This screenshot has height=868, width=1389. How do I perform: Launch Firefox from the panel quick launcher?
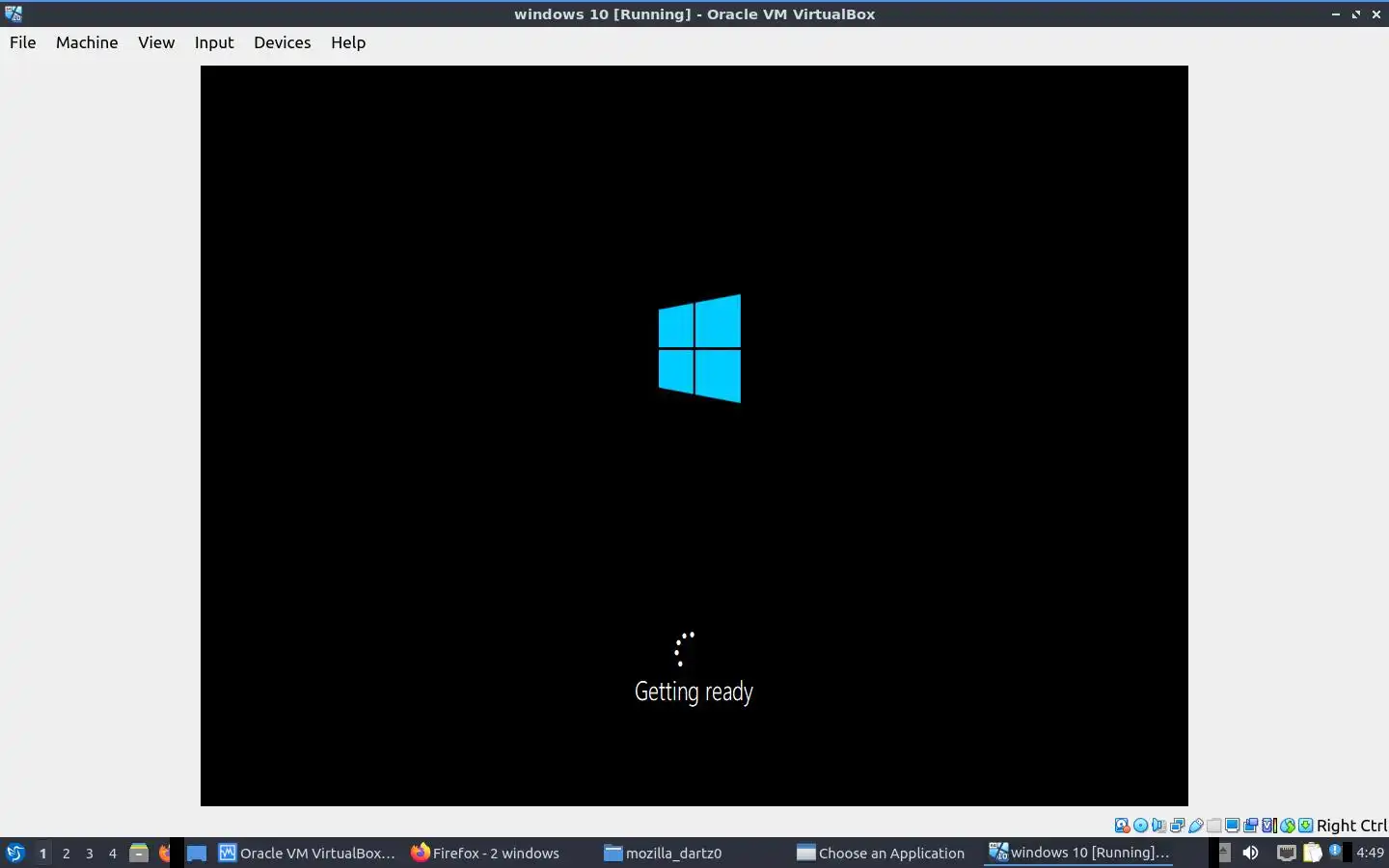coord(164,853)
